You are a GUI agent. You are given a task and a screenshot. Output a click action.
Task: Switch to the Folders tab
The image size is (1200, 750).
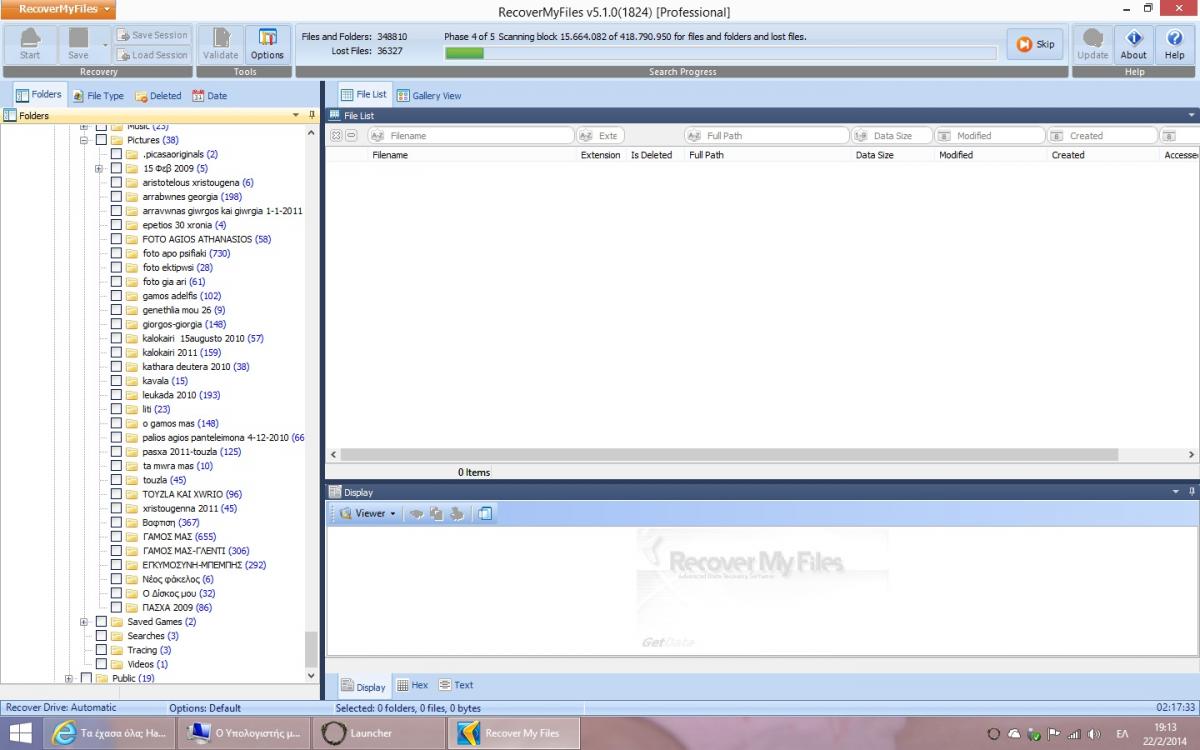coord(39,95)
